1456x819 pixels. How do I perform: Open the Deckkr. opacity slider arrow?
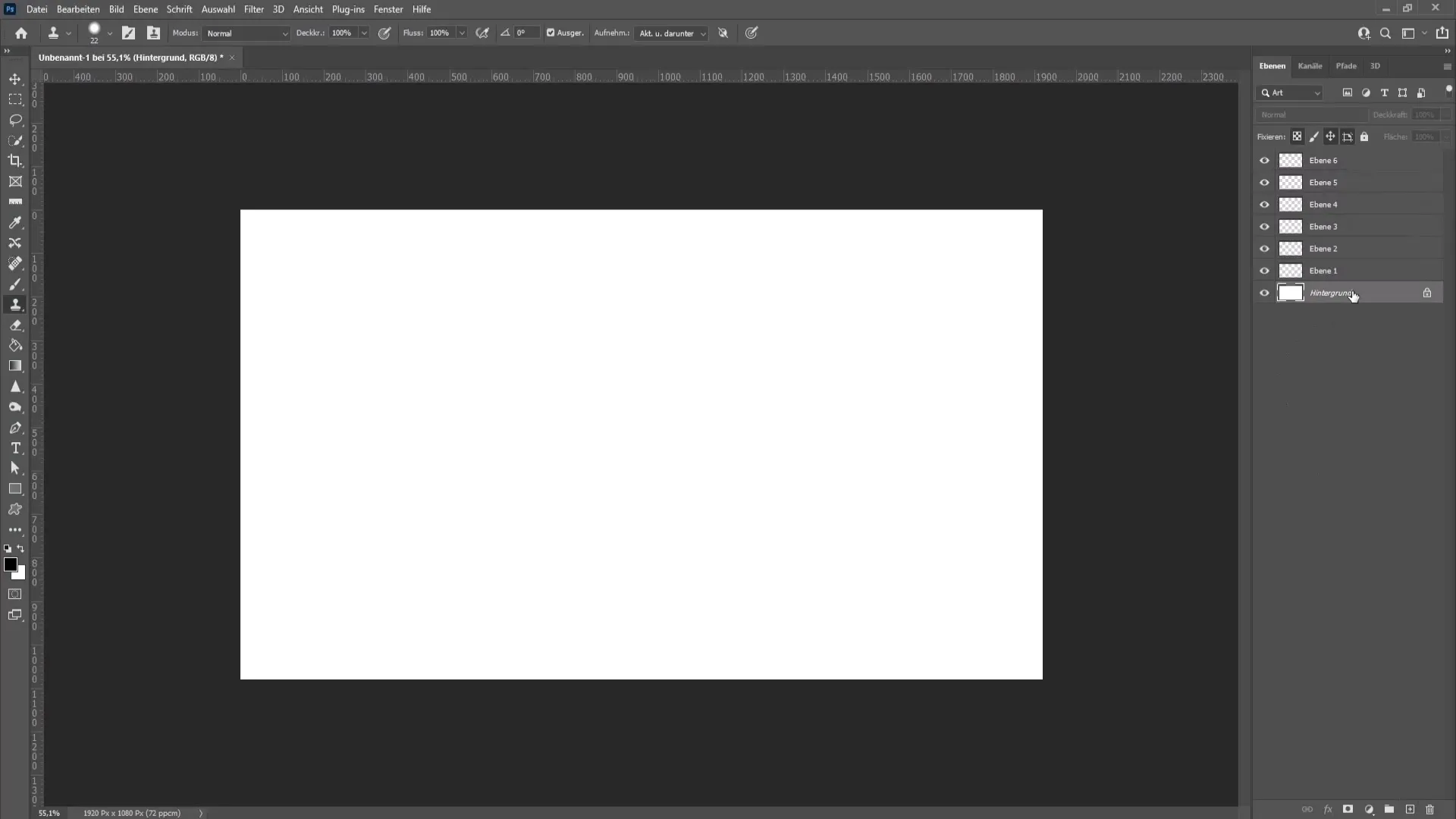364,33
